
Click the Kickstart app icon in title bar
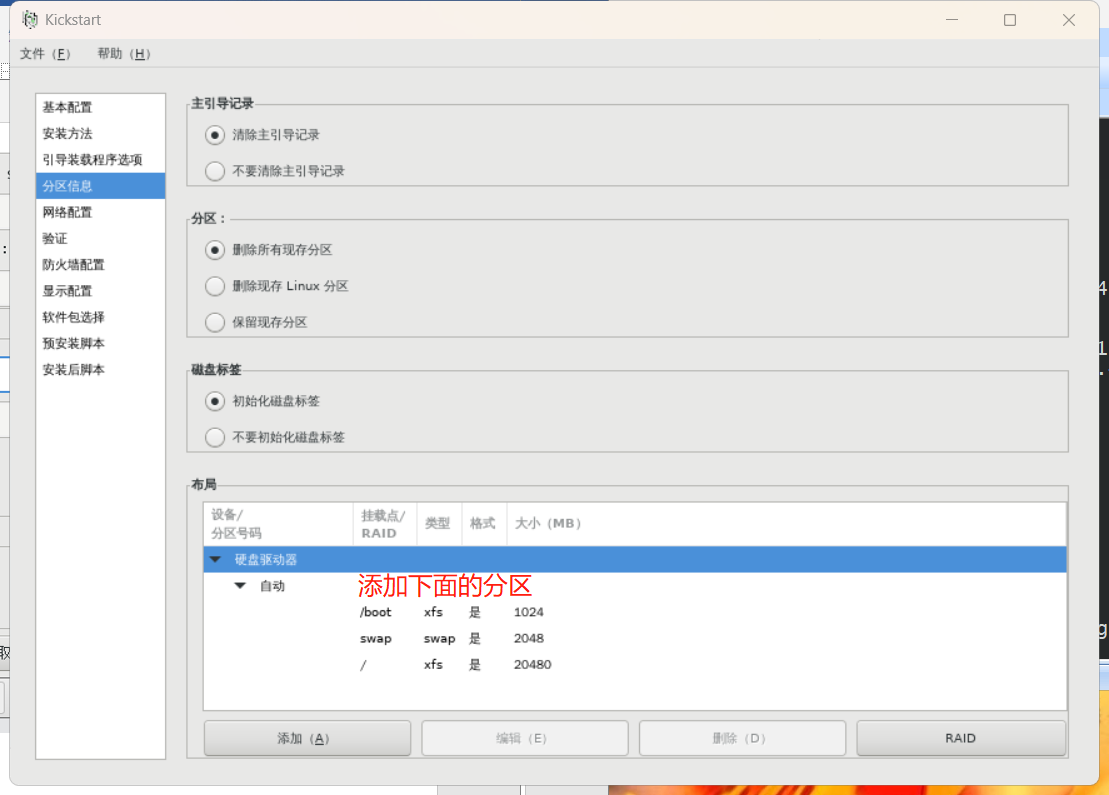coord(30,20)
